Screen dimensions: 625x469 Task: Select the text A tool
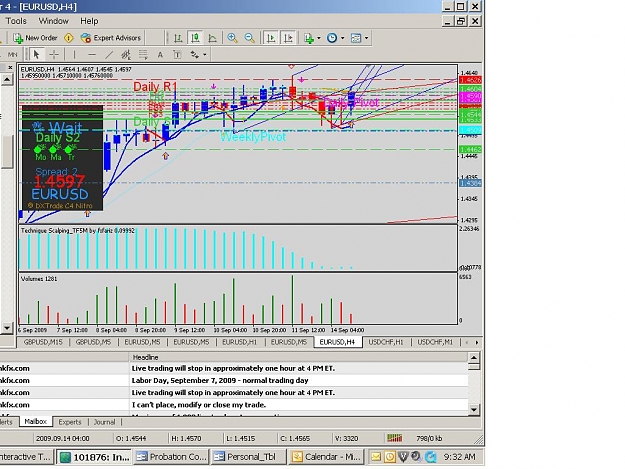160,55
